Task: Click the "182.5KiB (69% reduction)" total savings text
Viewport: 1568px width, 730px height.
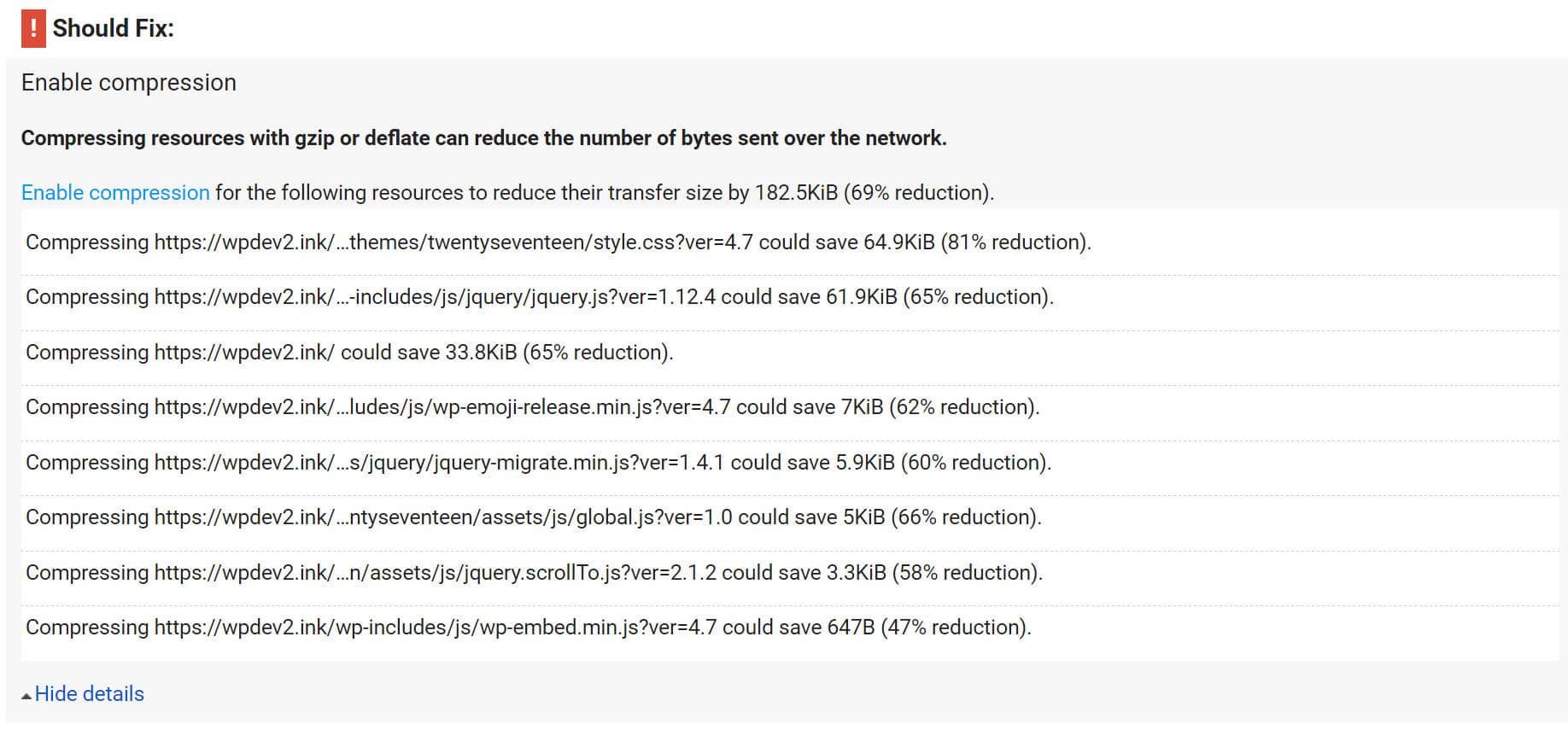Action: tap(873, 193)
